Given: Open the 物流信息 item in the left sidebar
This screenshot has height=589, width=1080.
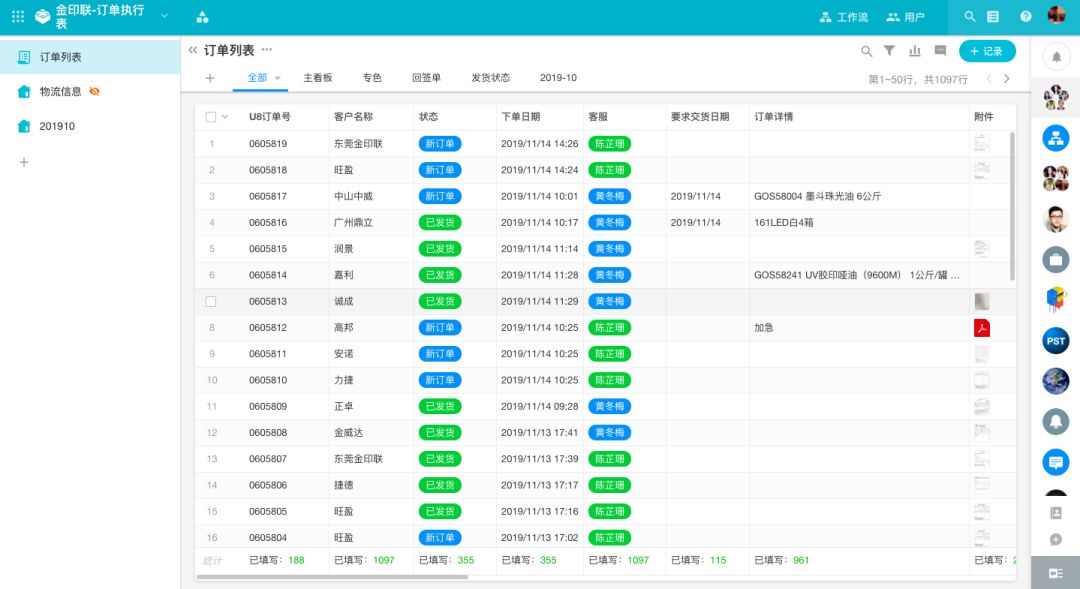Looking at the screenshot, I should (x=60, y=91).
